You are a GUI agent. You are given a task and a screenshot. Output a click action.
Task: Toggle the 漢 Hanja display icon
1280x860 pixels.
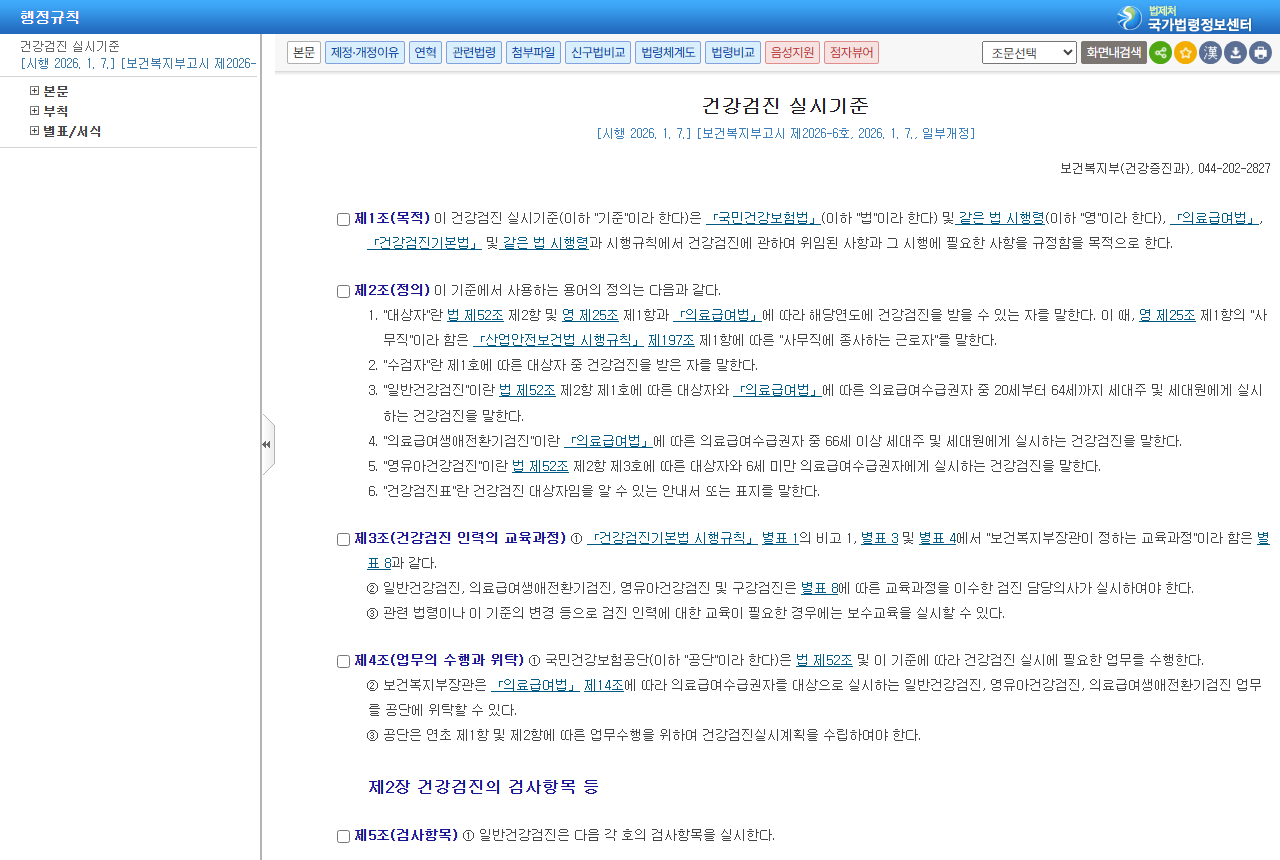click(x=1210, y=53)
